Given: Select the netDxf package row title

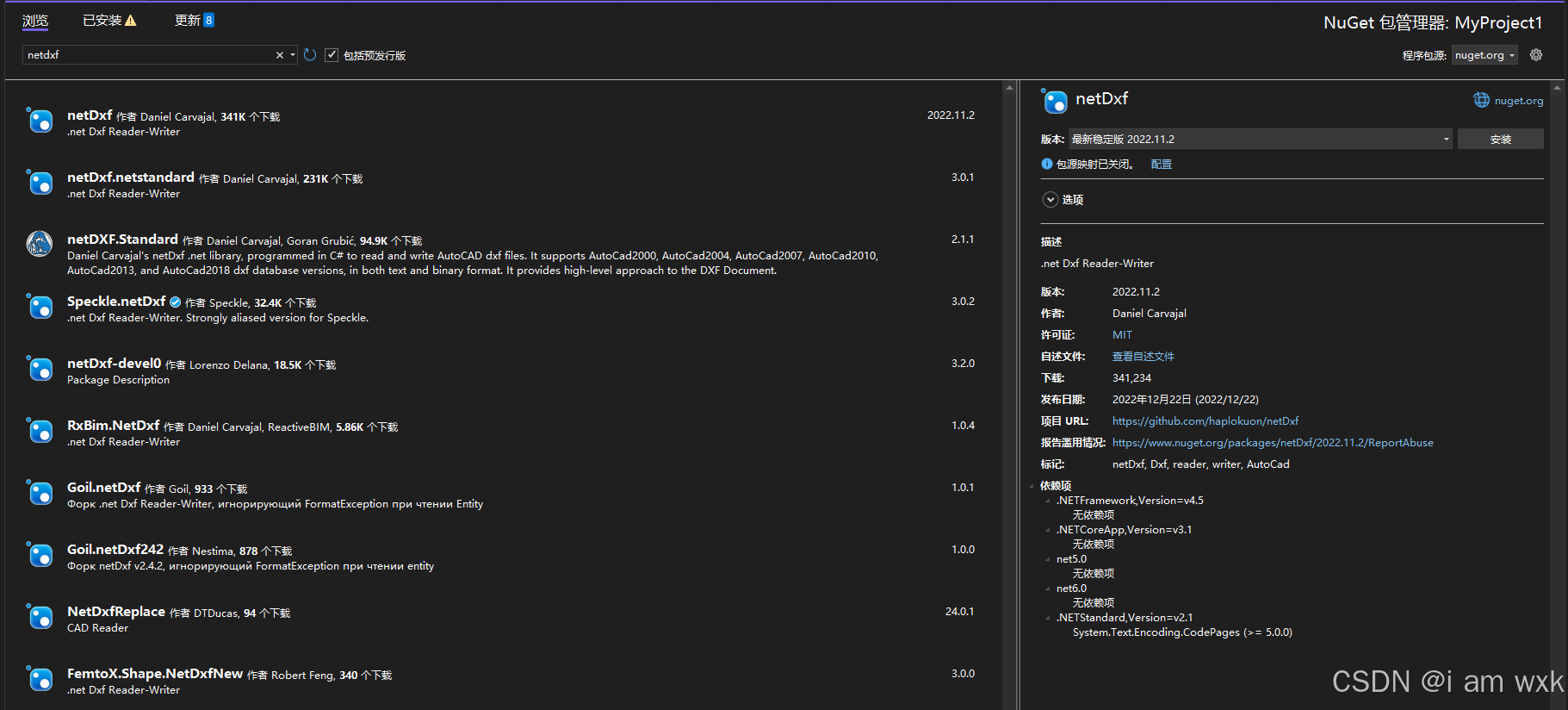Looking at the screenshot, I should click(x=90, y=115).
